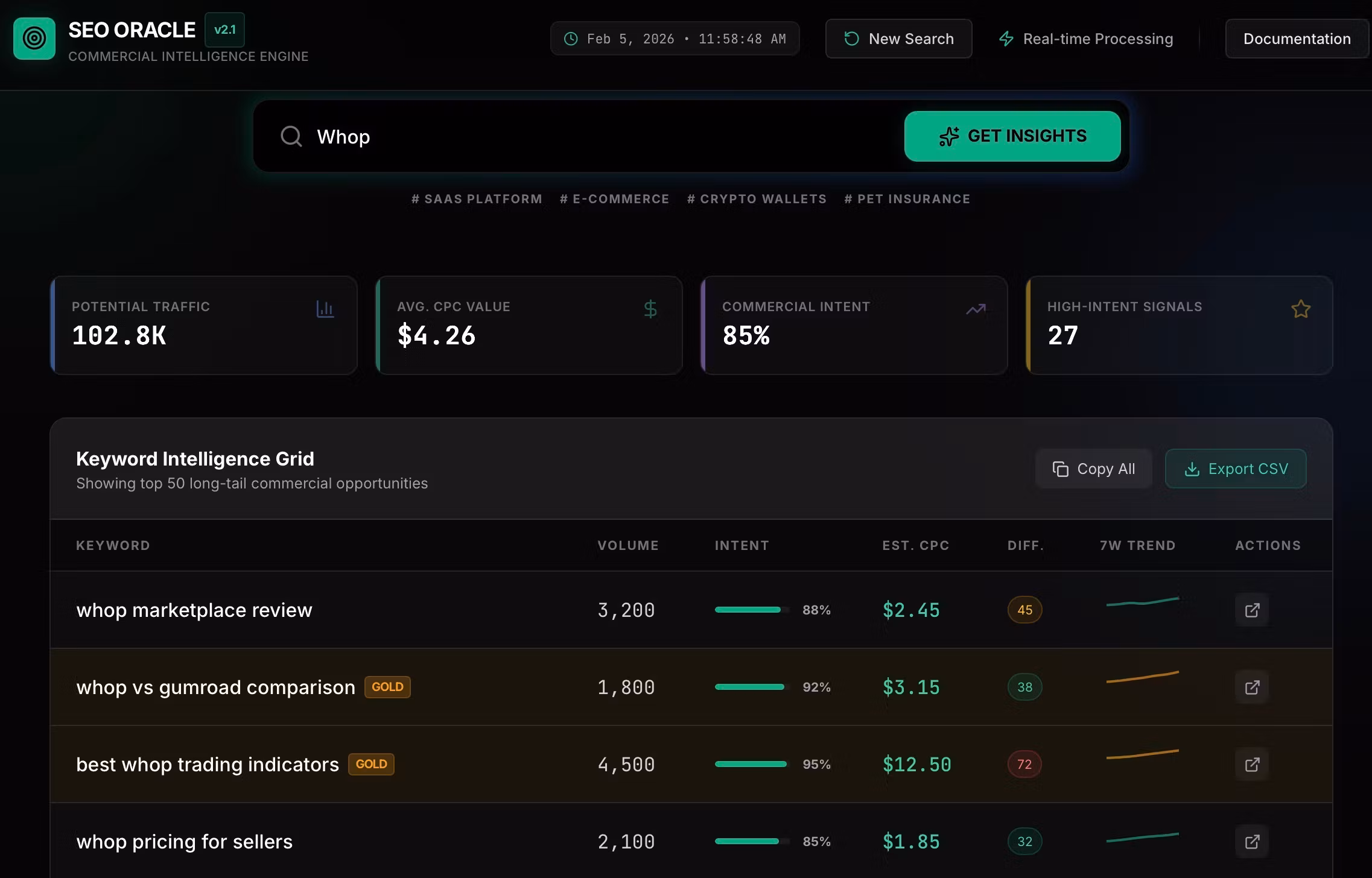
Task: Click the trending arrow icon on Commercial Intent card
Action: point(976,309)
